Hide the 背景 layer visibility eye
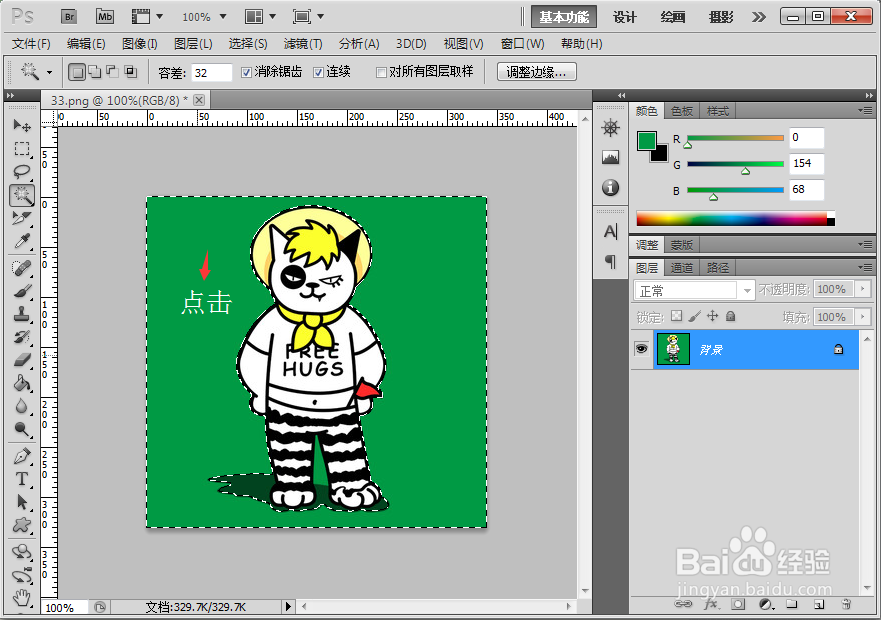Image resolution: width=881 pixels, height=620 pixels. tap(640, 348)
